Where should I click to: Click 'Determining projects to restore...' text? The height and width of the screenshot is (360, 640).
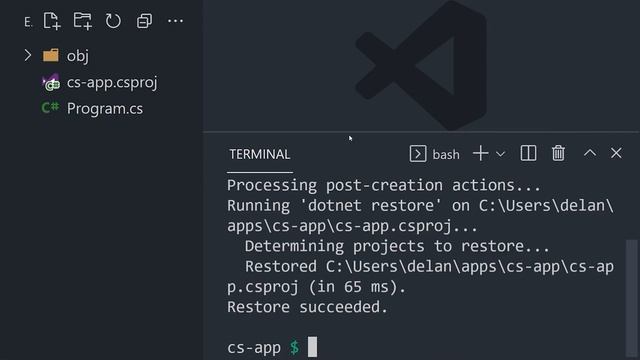397,246
